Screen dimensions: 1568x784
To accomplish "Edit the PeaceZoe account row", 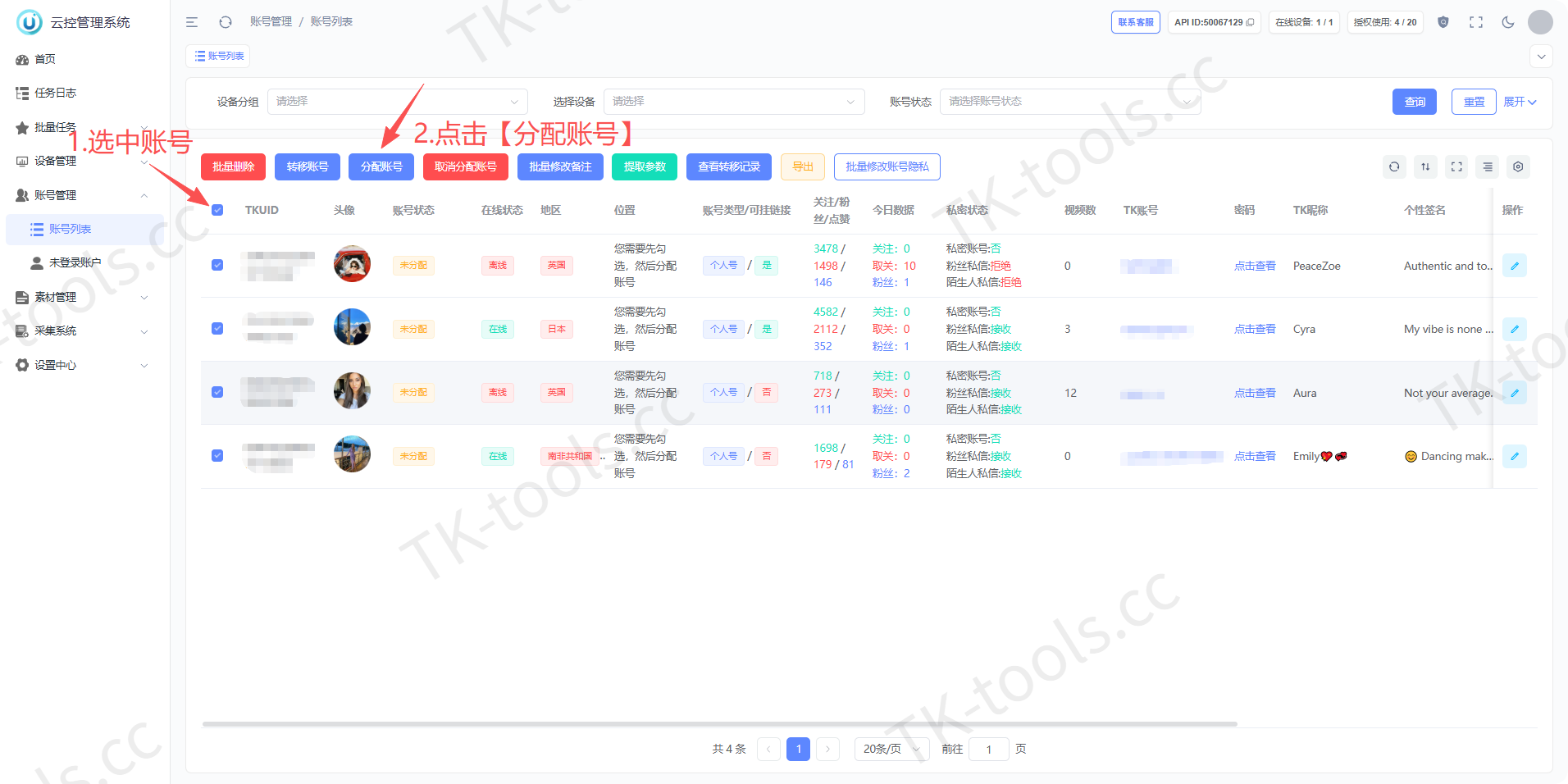I will 1515,266.
